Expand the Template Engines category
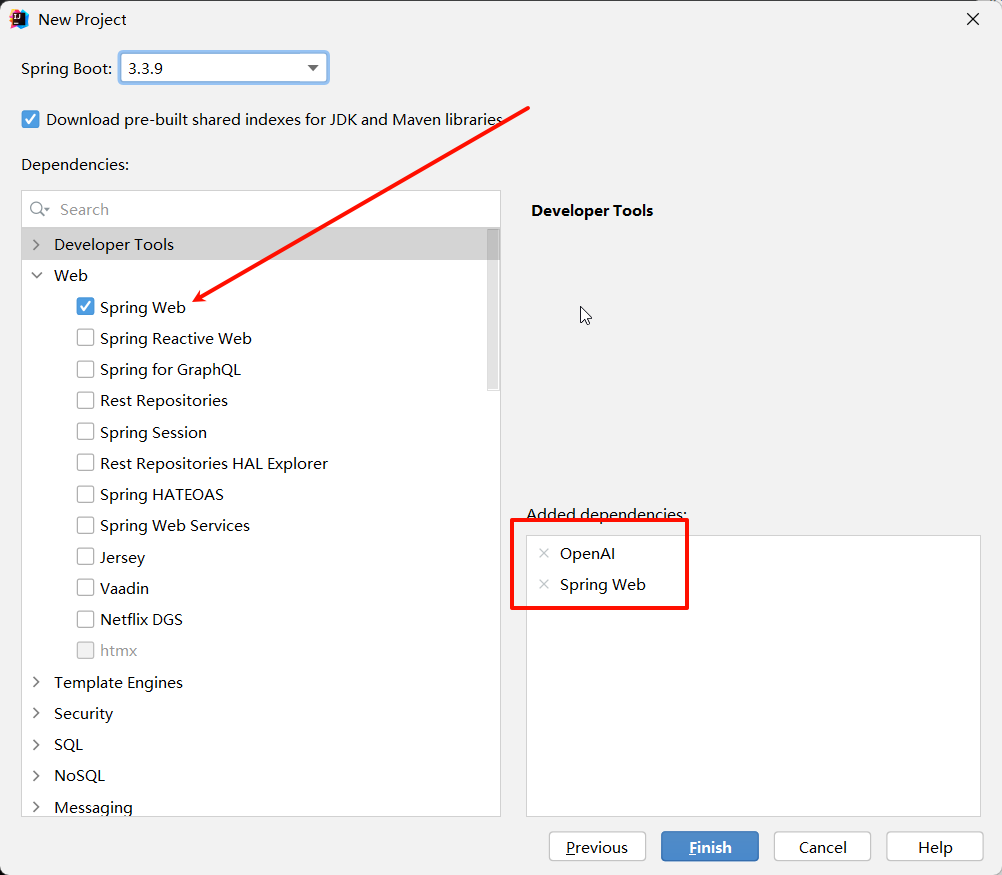 tap(36, 682)
